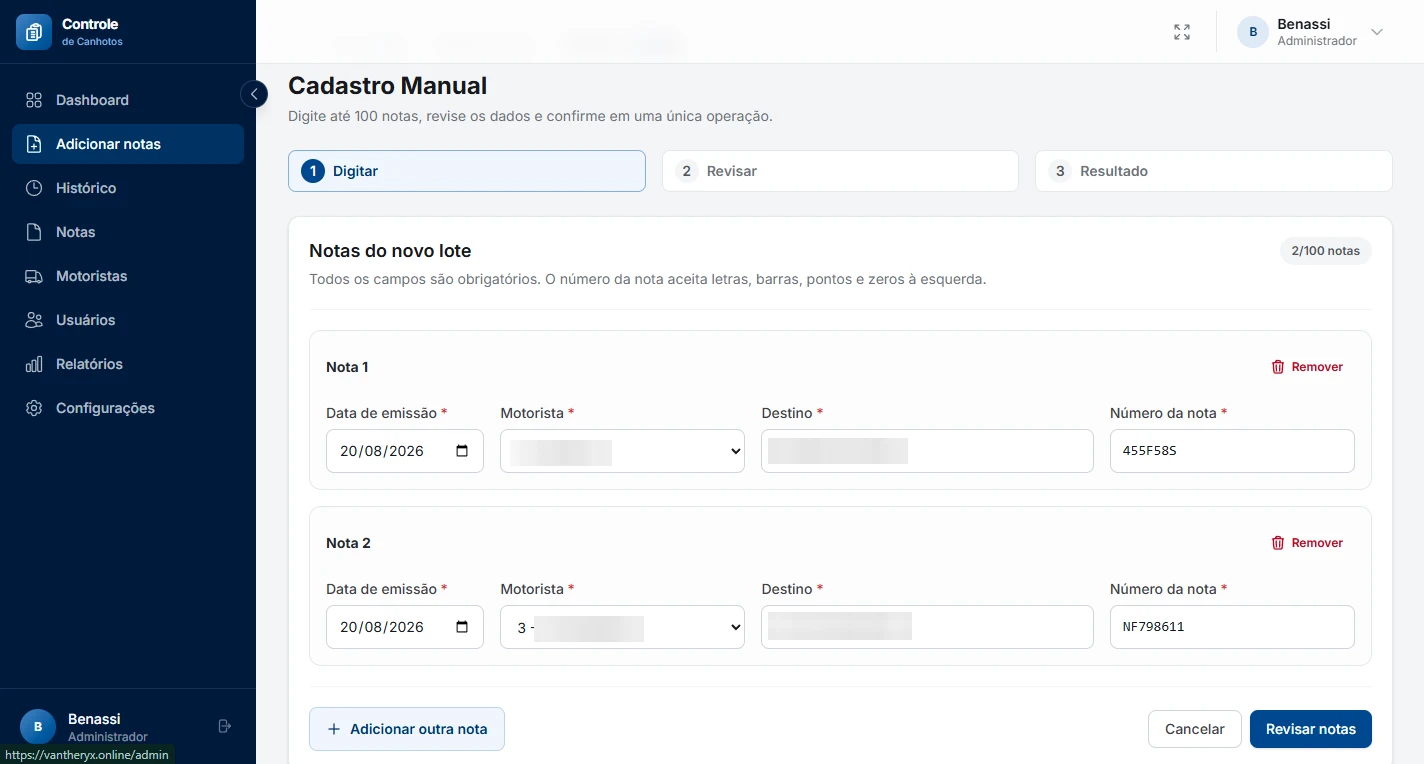Screen dimensions: 1424x764
Task: Click the Remover button for Nota 1
Action: [1307, 367]
